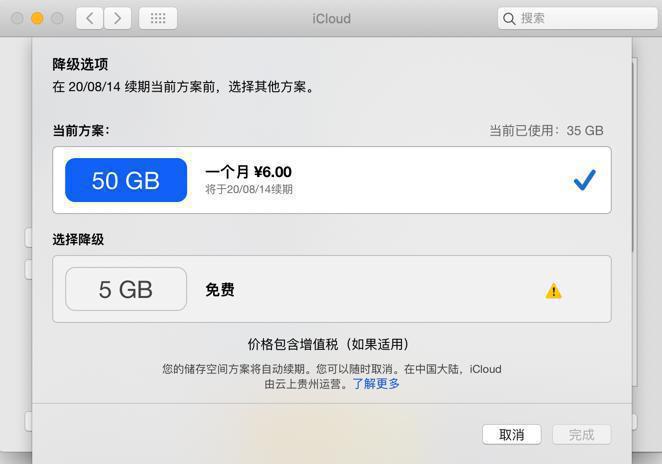Click the 取消 cancel button
Viewport: 662px width, 464px height.
512,434
